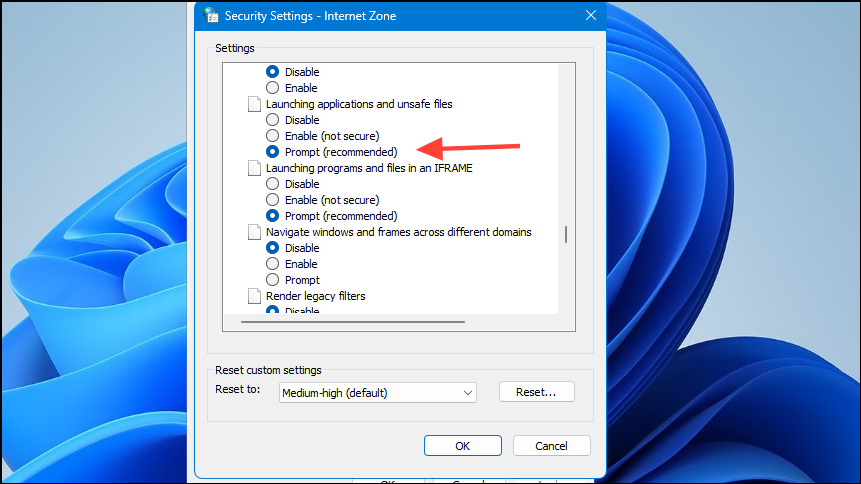This screenshot has width=861, height=484.
Task: Click the Reset... button
Action: 536,392
